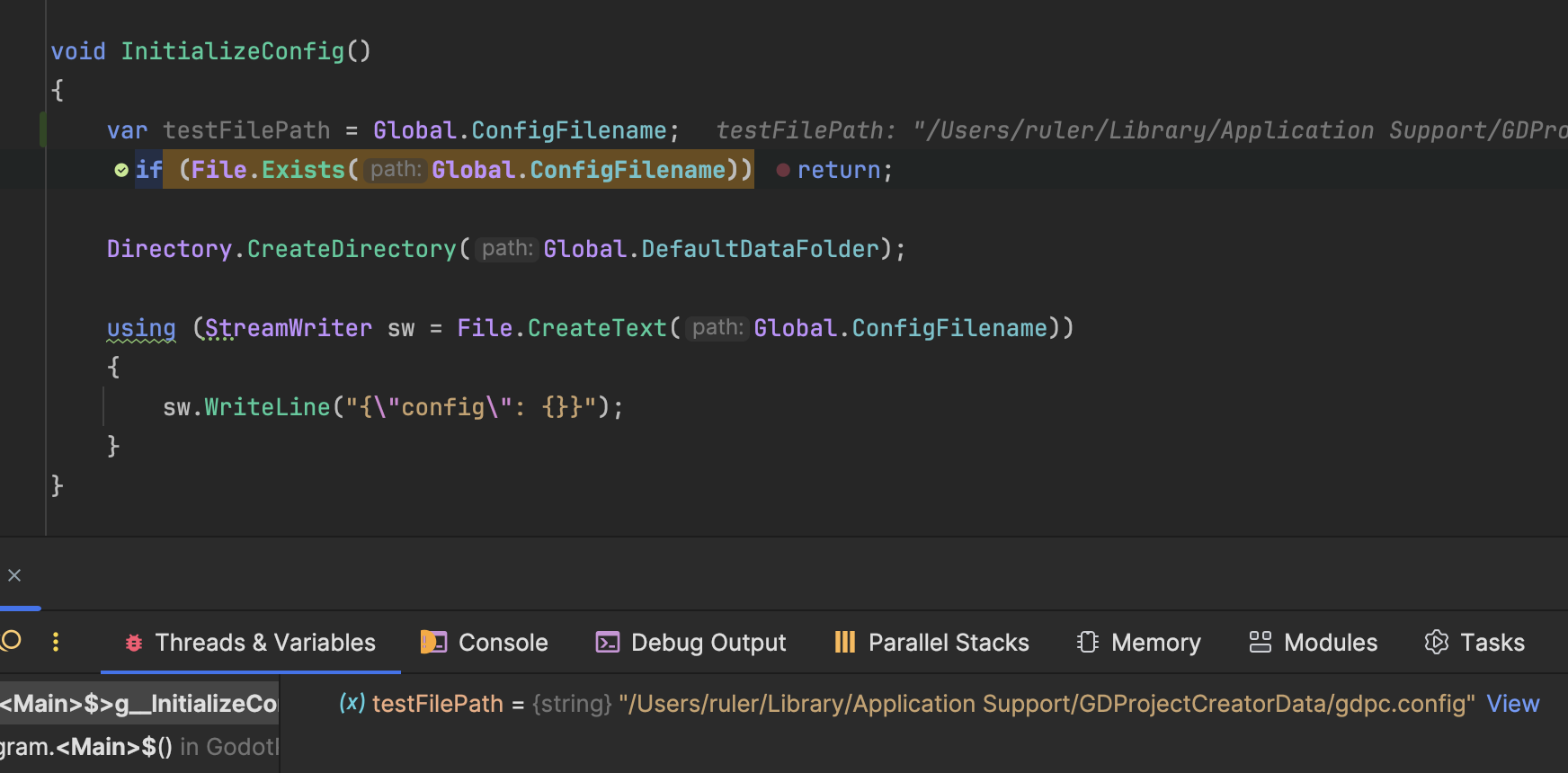Click the underlined using keyword

(x=141, y=328)
